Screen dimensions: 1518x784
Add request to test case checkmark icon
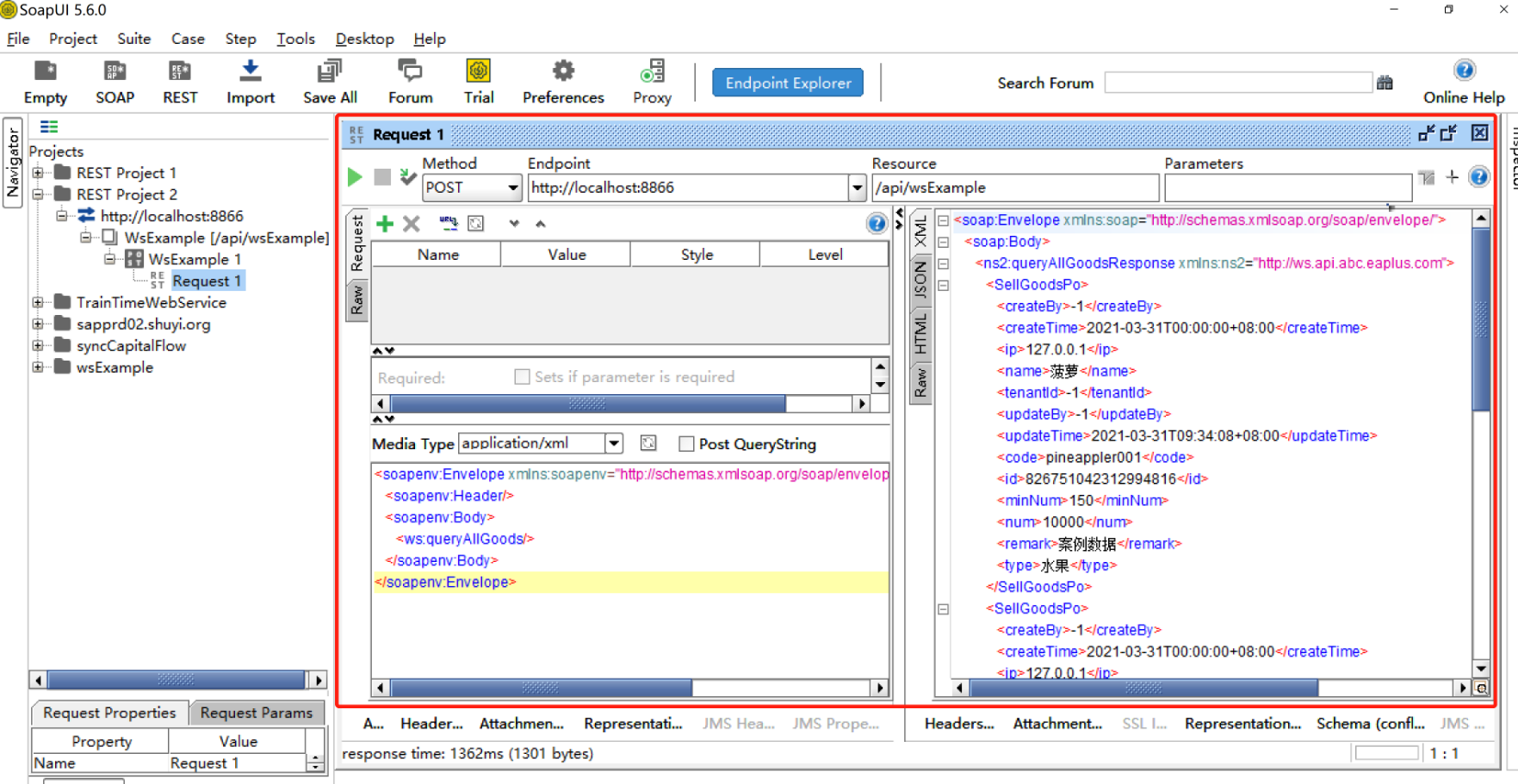coord(408,177)
